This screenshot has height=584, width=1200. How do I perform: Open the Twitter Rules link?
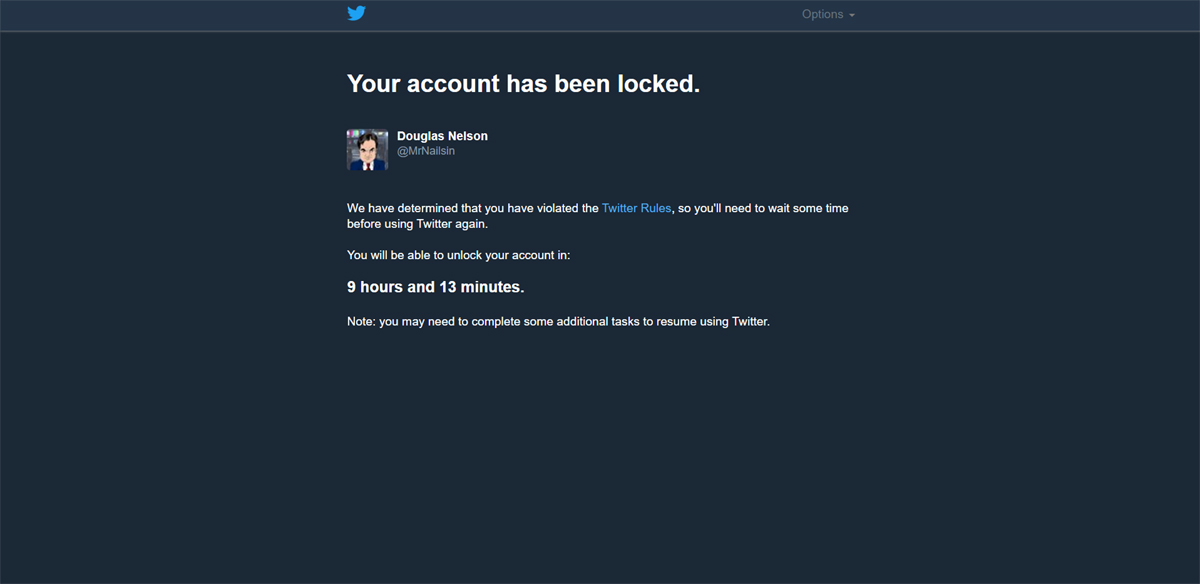636,208
